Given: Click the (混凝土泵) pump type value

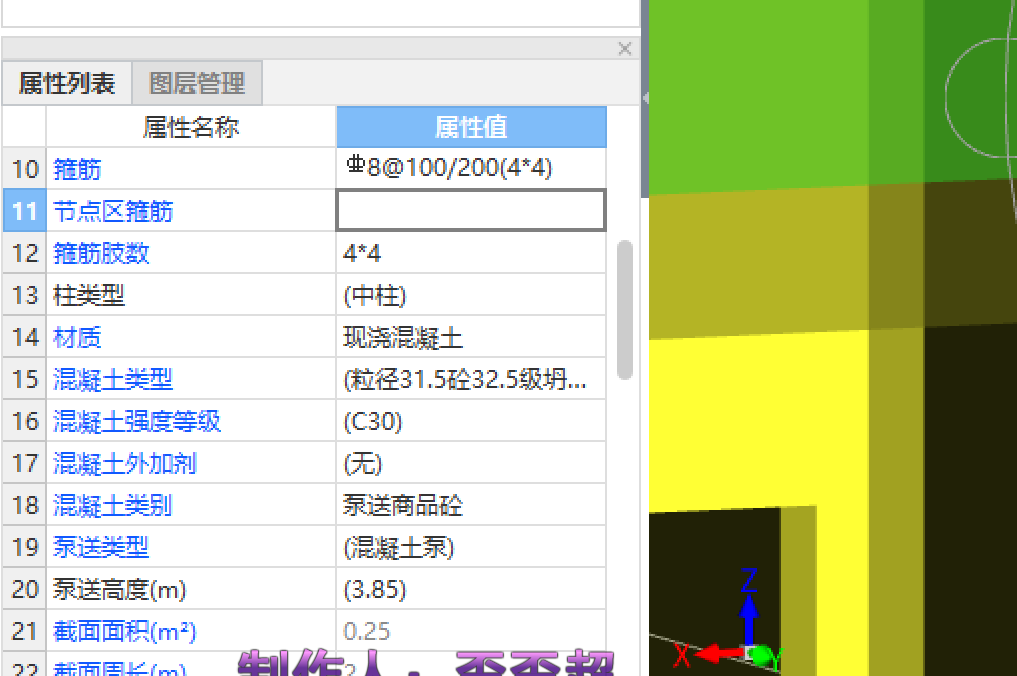Looking at the screenshot, I should [x=472, y=547].
